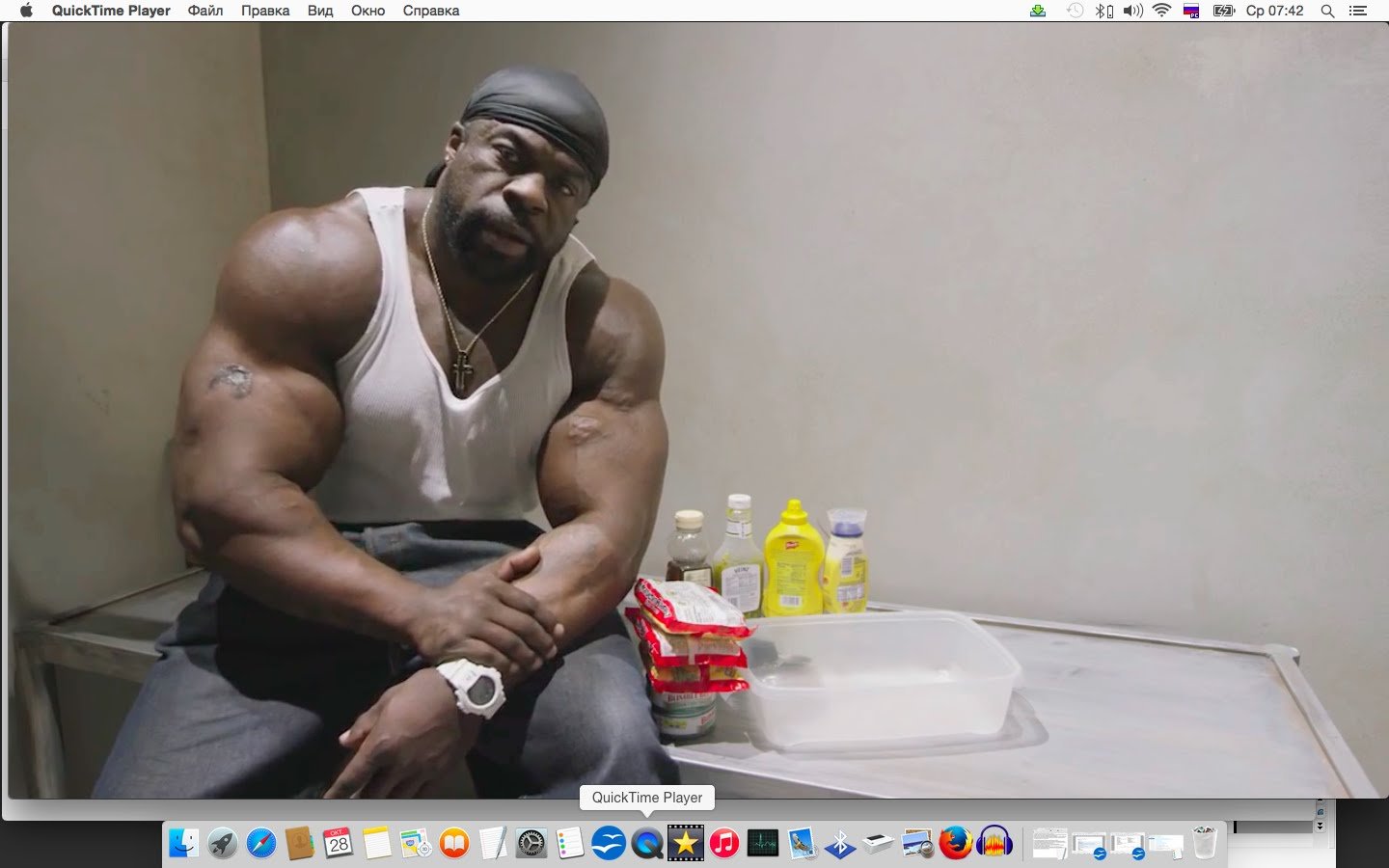Open Spotlight search
Viewport: 1389px width, 868px height.
pos(1327,11)
